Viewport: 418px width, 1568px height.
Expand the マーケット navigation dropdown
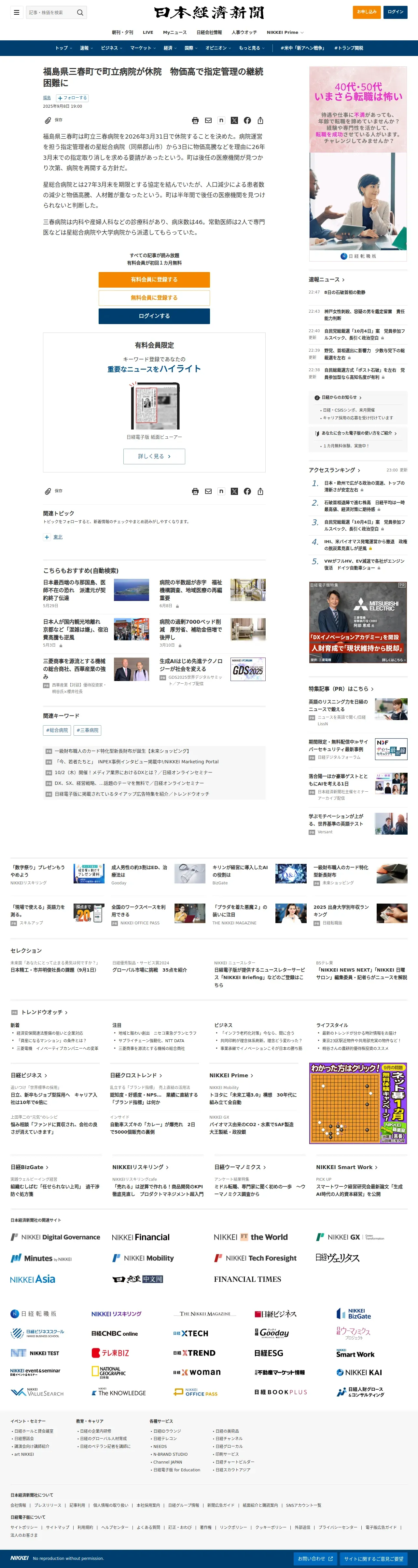tap(143, 48)
